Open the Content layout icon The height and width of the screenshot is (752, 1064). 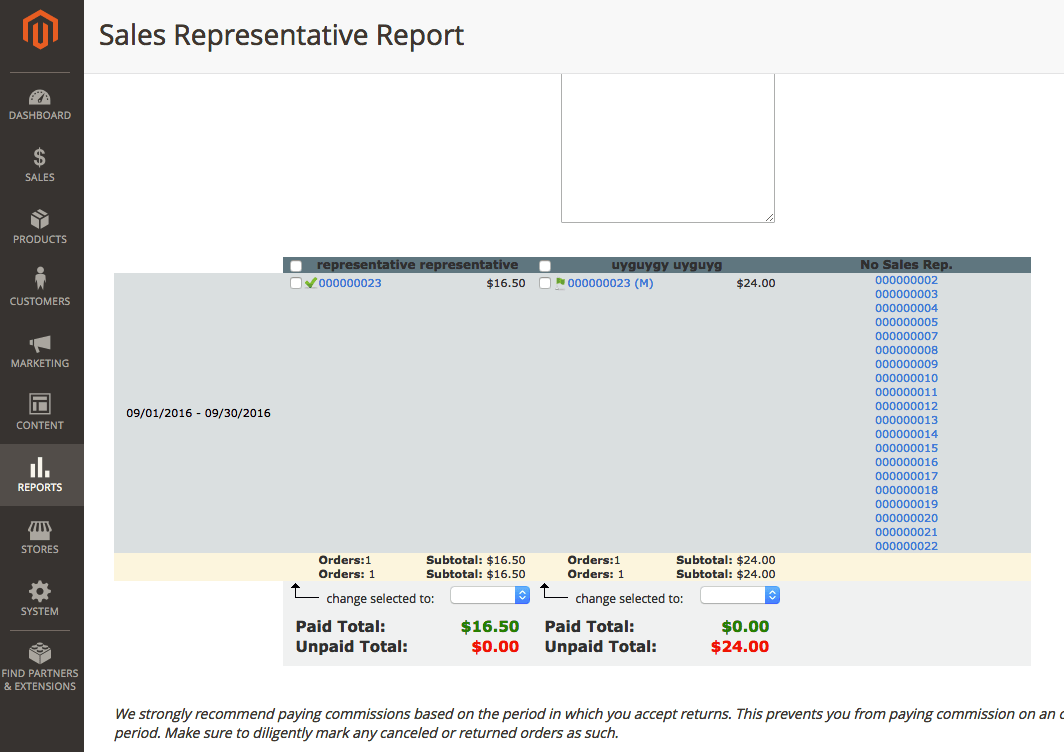coord(40,404)
